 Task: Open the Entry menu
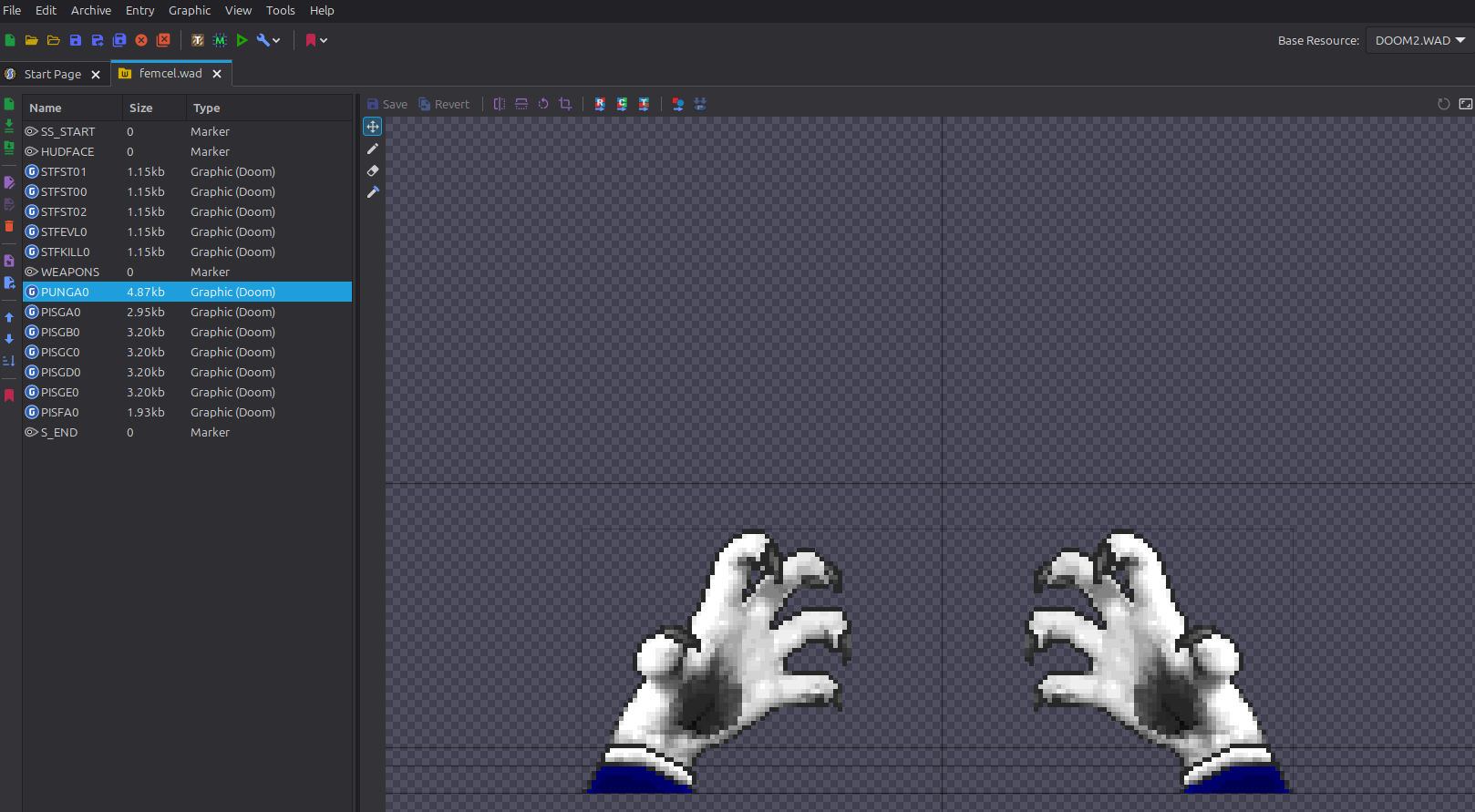point(140,10)
